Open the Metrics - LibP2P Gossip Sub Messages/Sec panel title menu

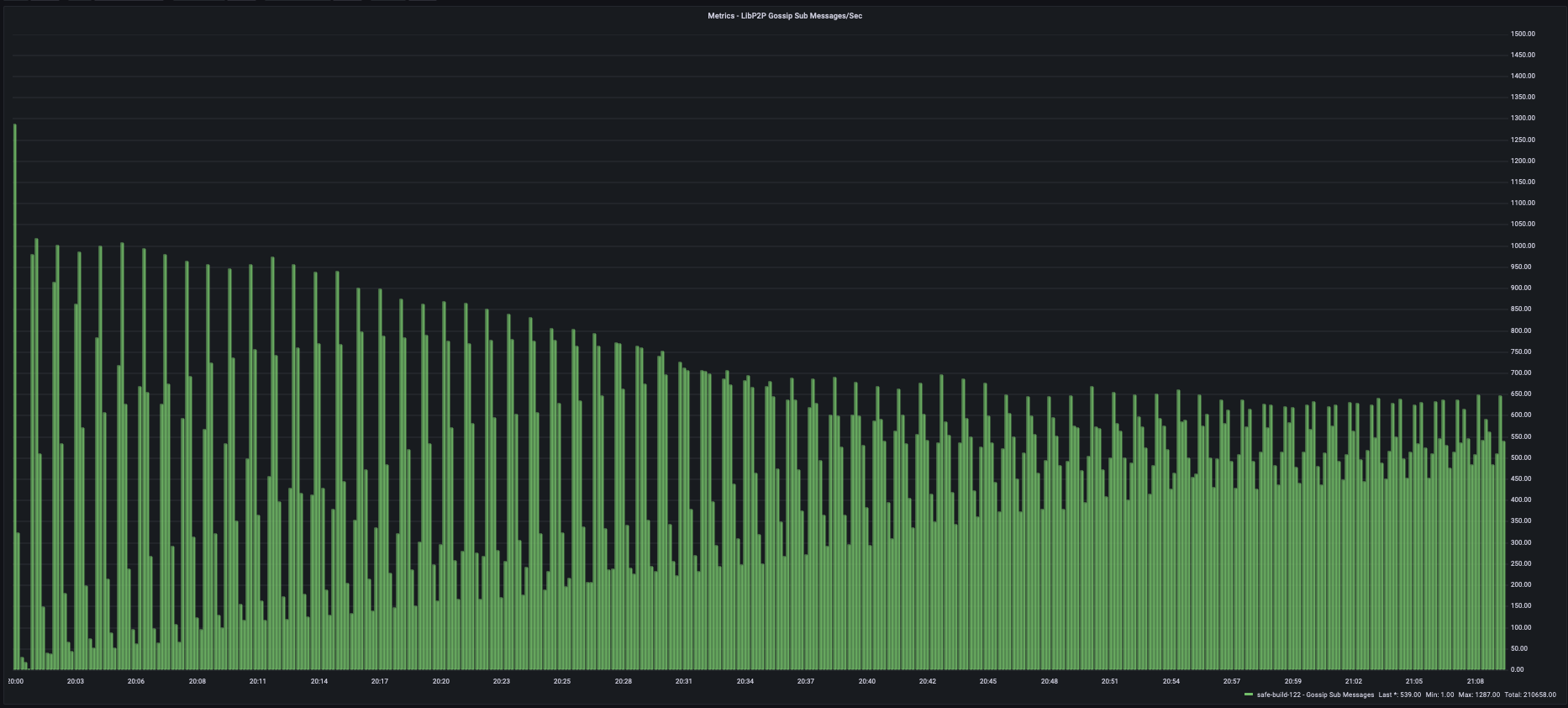(785, 16)
